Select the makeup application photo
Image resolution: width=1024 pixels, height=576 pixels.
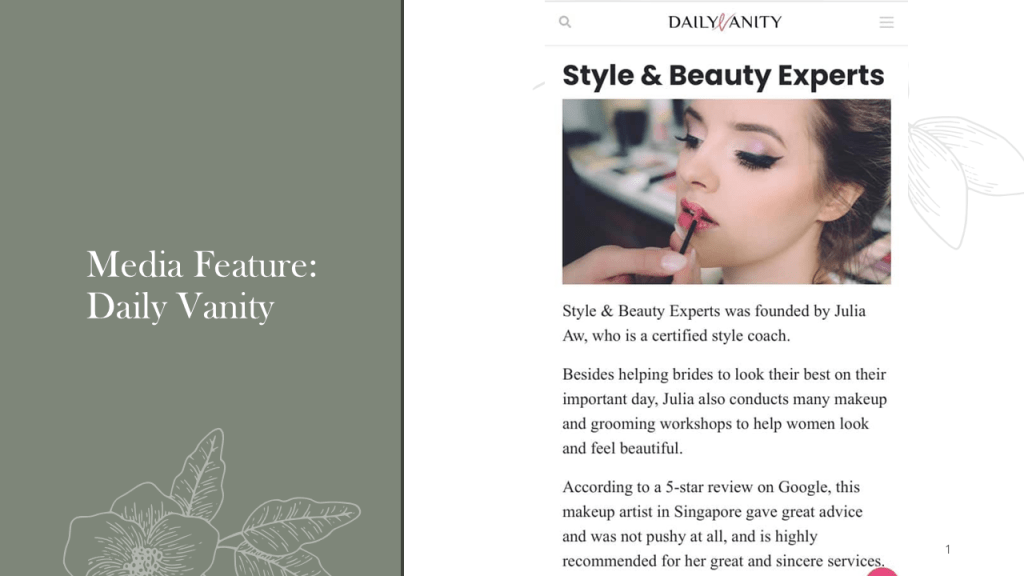(x=726, y=191)
